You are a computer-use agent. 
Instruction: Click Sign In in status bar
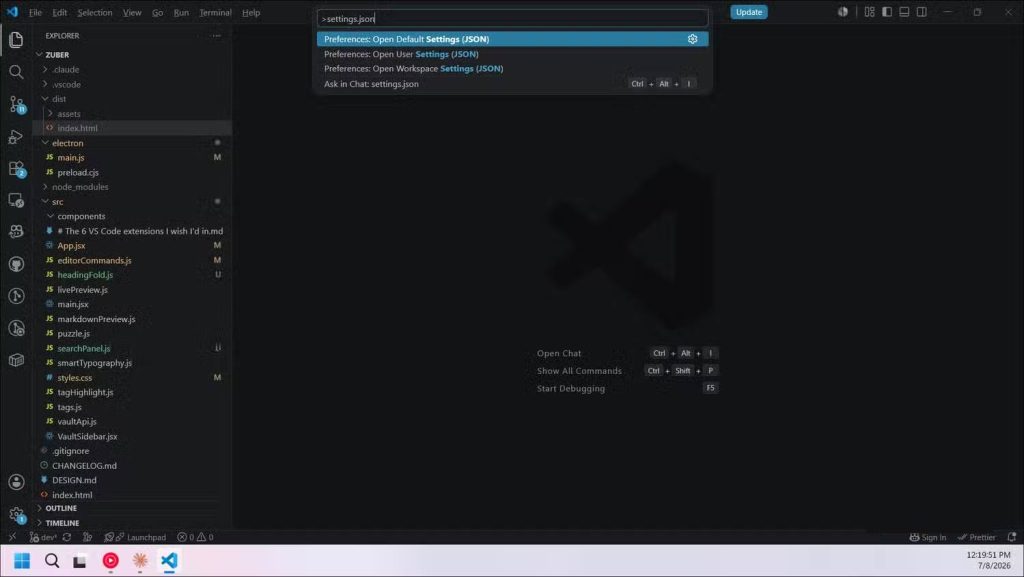(x=927, y=537)
